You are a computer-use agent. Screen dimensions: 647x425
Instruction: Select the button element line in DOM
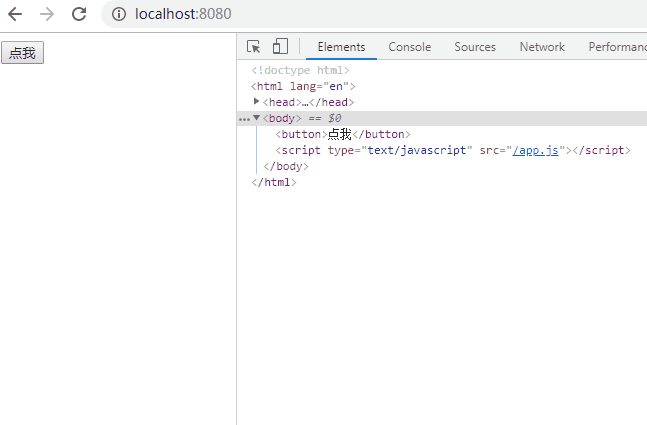click(342, 134)
